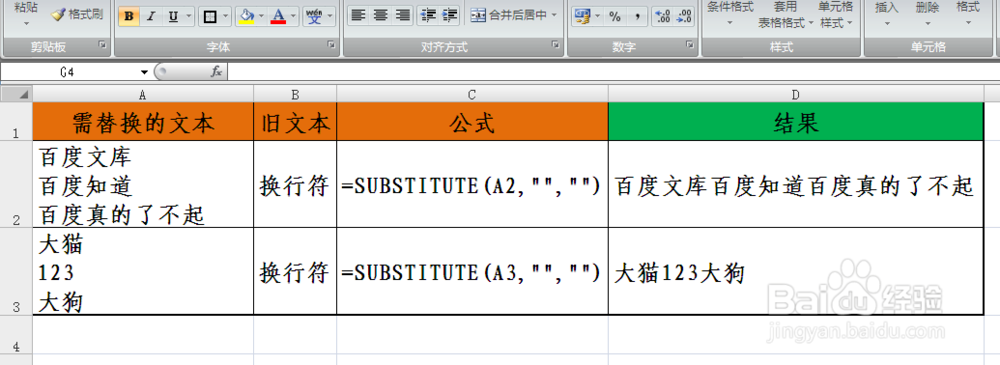Viewport: 1000px width, 365px height.
Task: Select column C header
Action: [x=472, y=94]
